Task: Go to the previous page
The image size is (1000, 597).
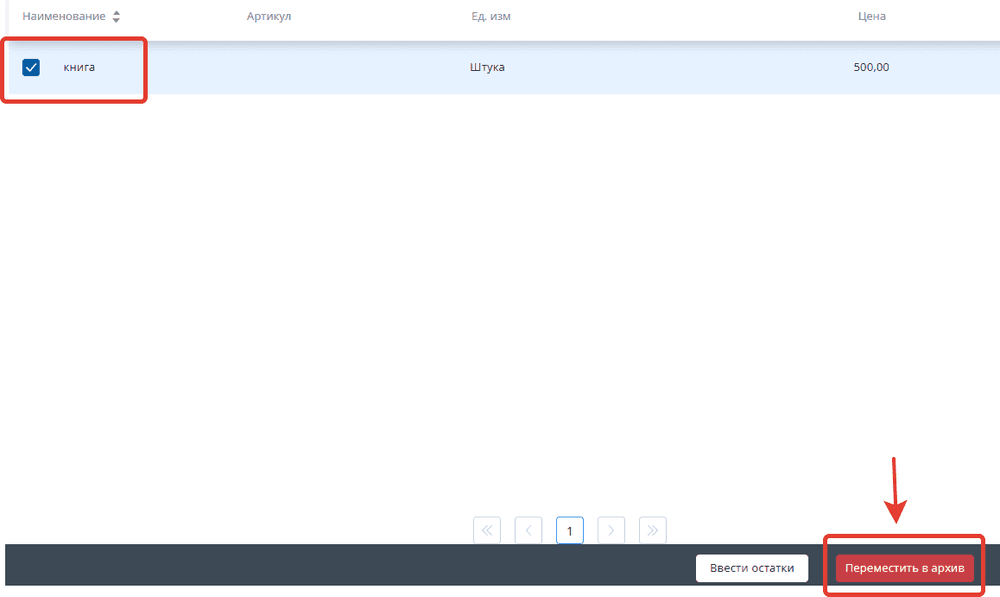Action: pos(528,531)
